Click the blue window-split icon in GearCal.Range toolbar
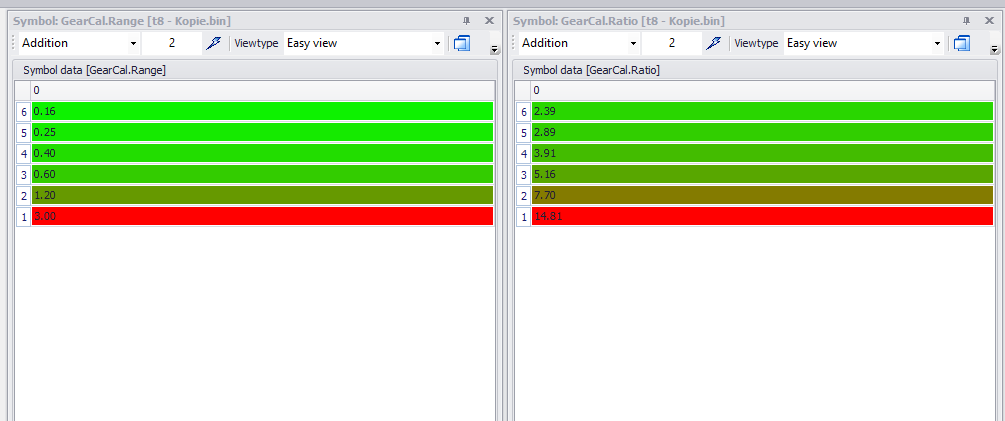This screenshot has width=1005, height=421. tap(461, 44)
